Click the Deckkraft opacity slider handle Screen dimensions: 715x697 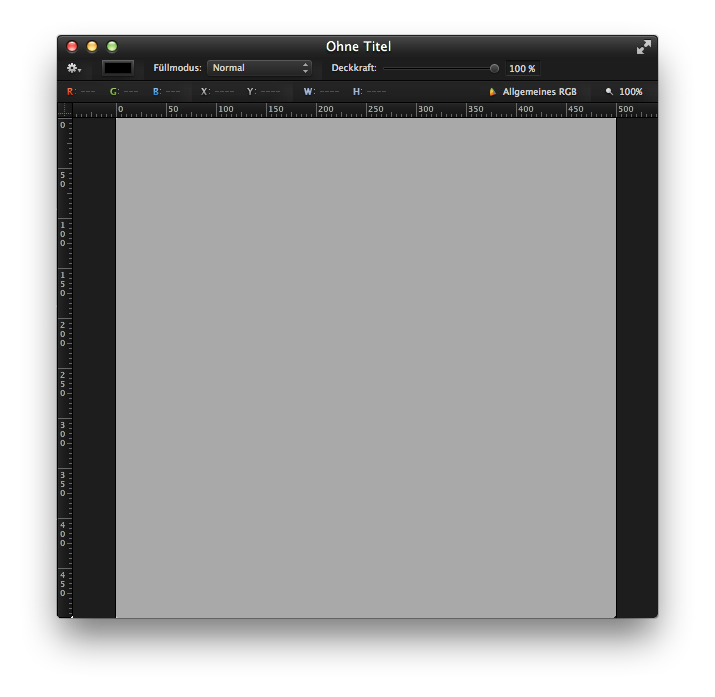tap(494, 68)
